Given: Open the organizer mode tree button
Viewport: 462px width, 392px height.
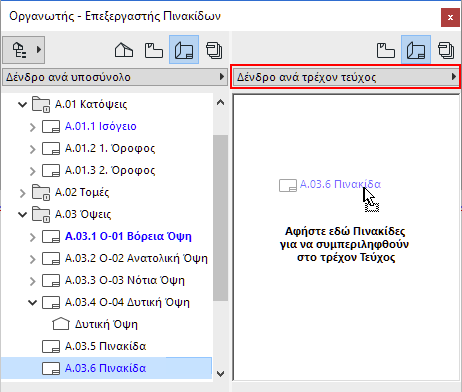Looking at the screenshot, I should click(23, 50).
